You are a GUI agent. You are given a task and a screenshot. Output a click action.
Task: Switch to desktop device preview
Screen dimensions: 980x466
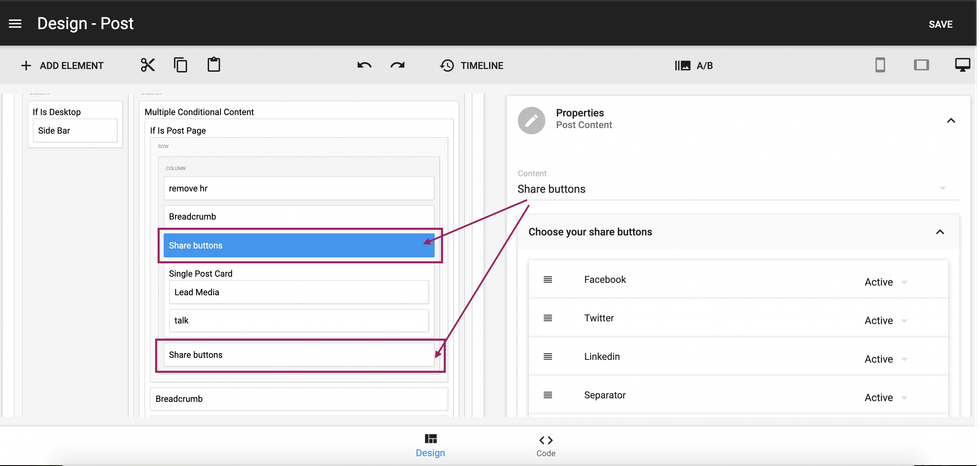[962, 65]
